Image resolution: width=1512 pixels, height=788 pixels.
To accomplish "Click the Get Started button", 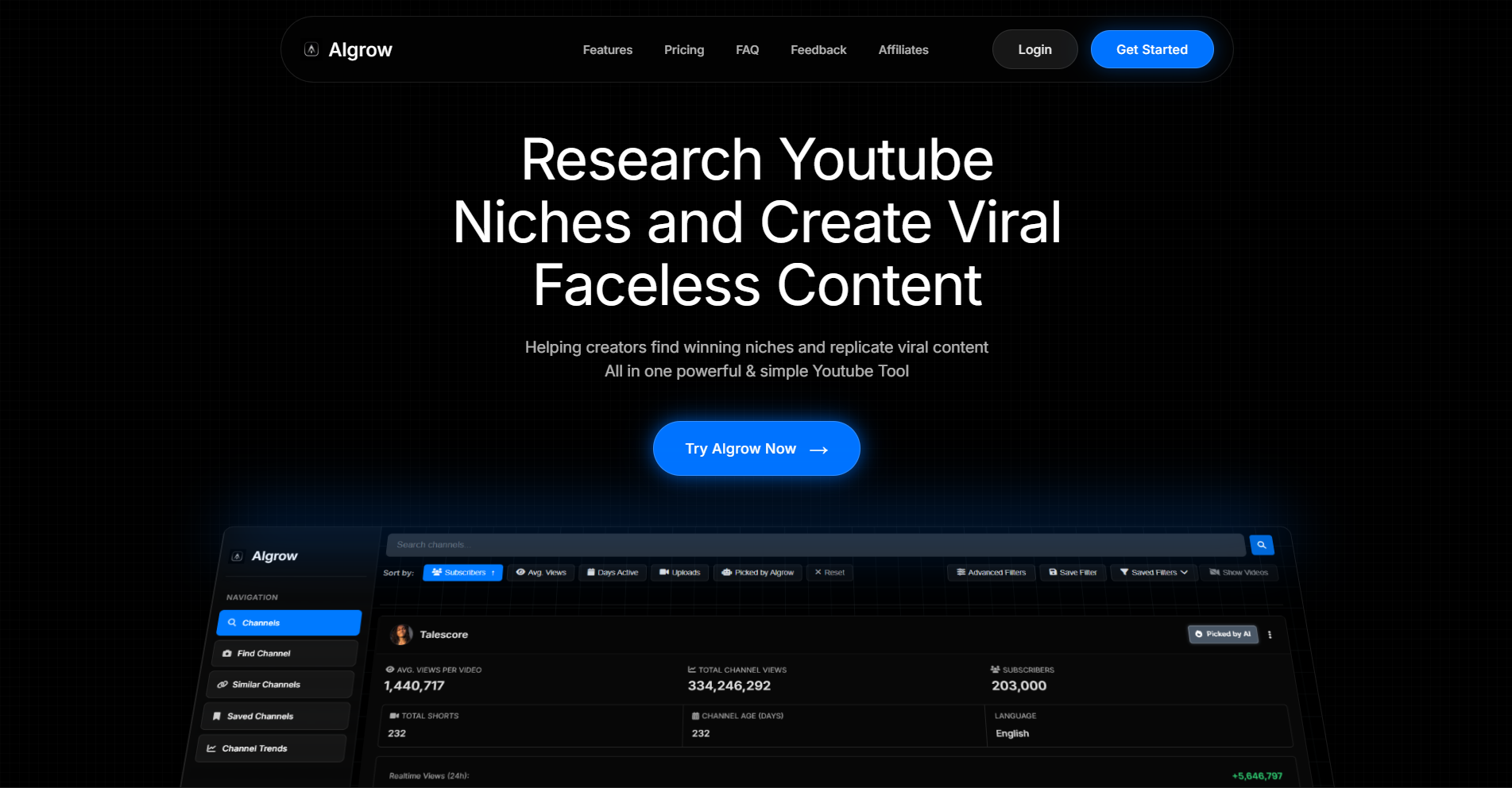I will 1151,49.
